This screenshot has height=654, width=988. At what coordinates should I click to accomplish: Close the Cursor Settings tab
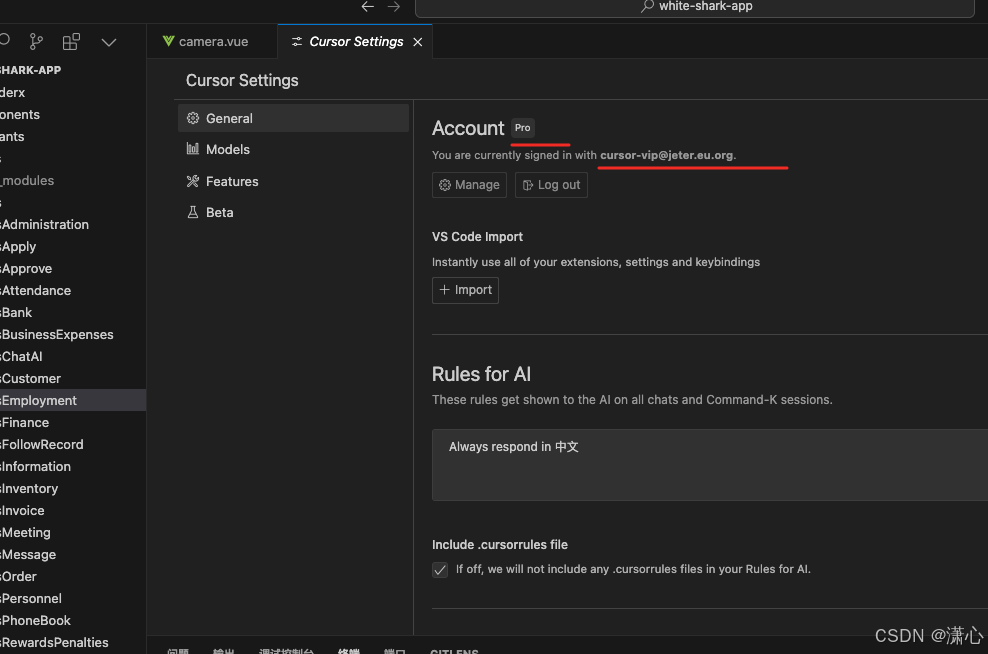(418, 42)
